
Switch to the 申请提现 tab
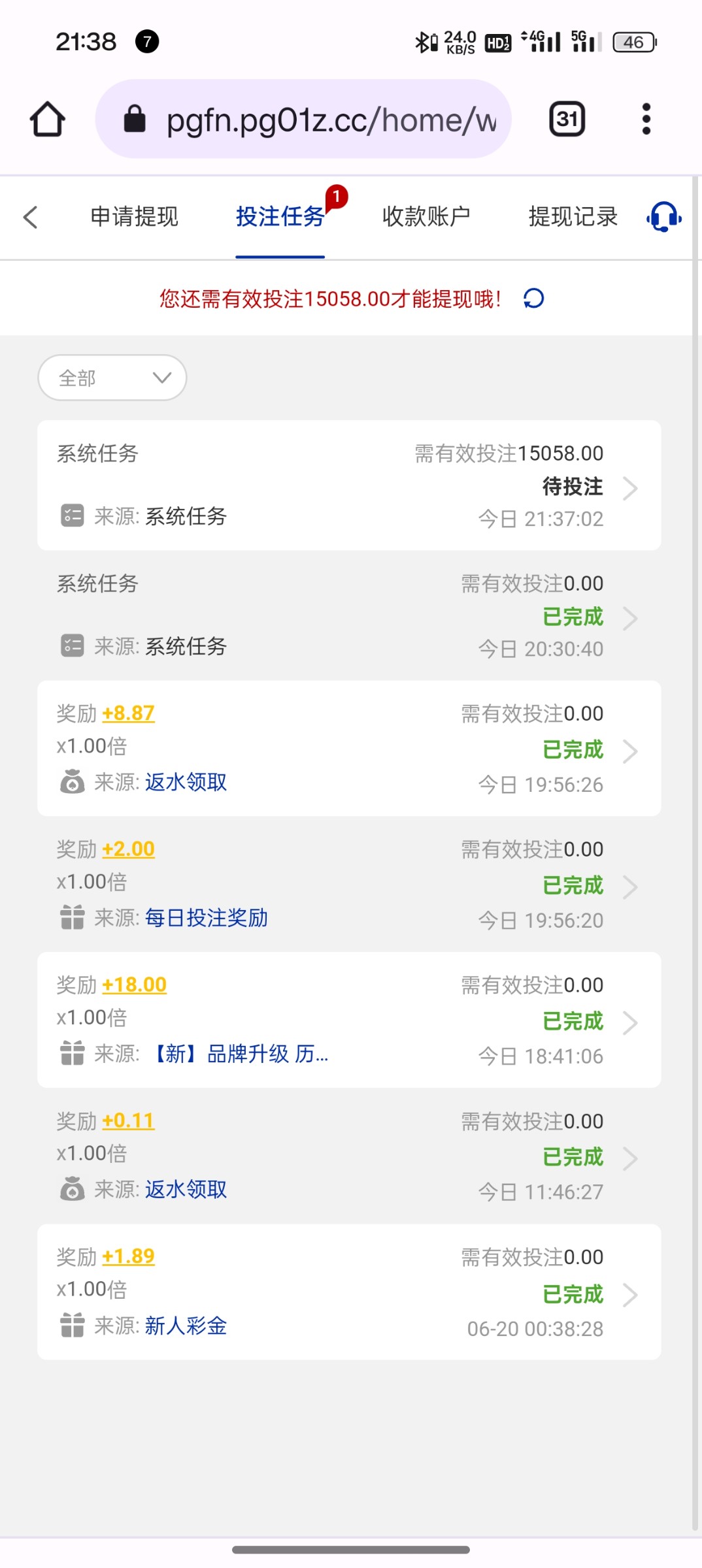[x=134, y=217]
